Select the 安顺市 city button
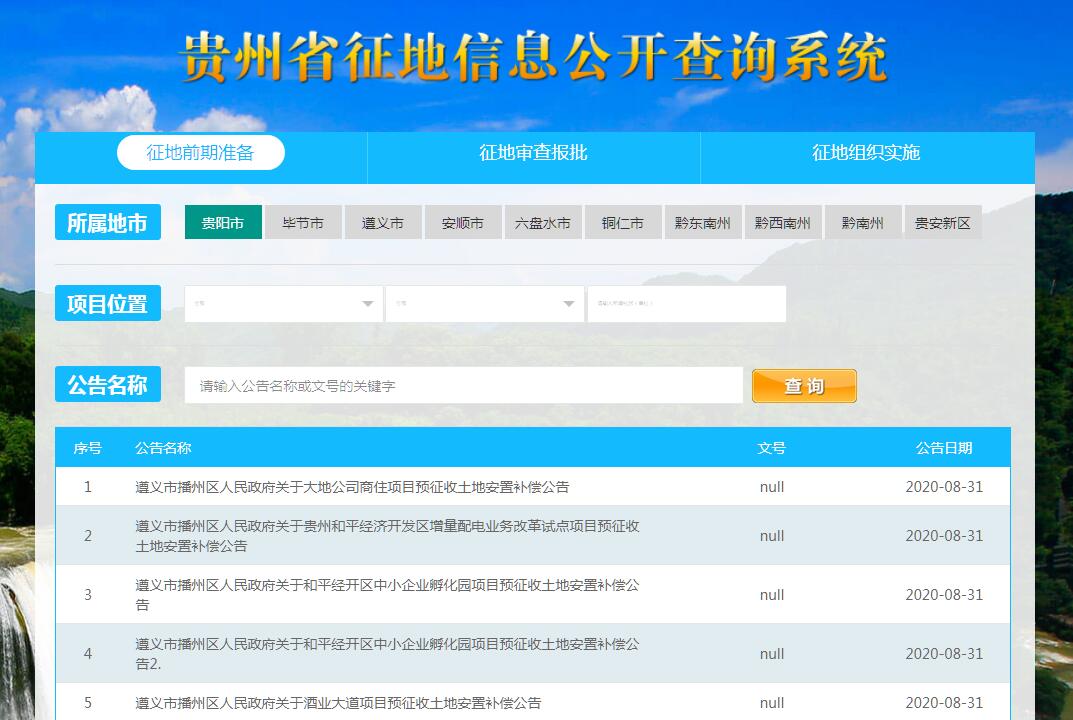This screenshot has height=720, width=1073. (x=463, y=222)
